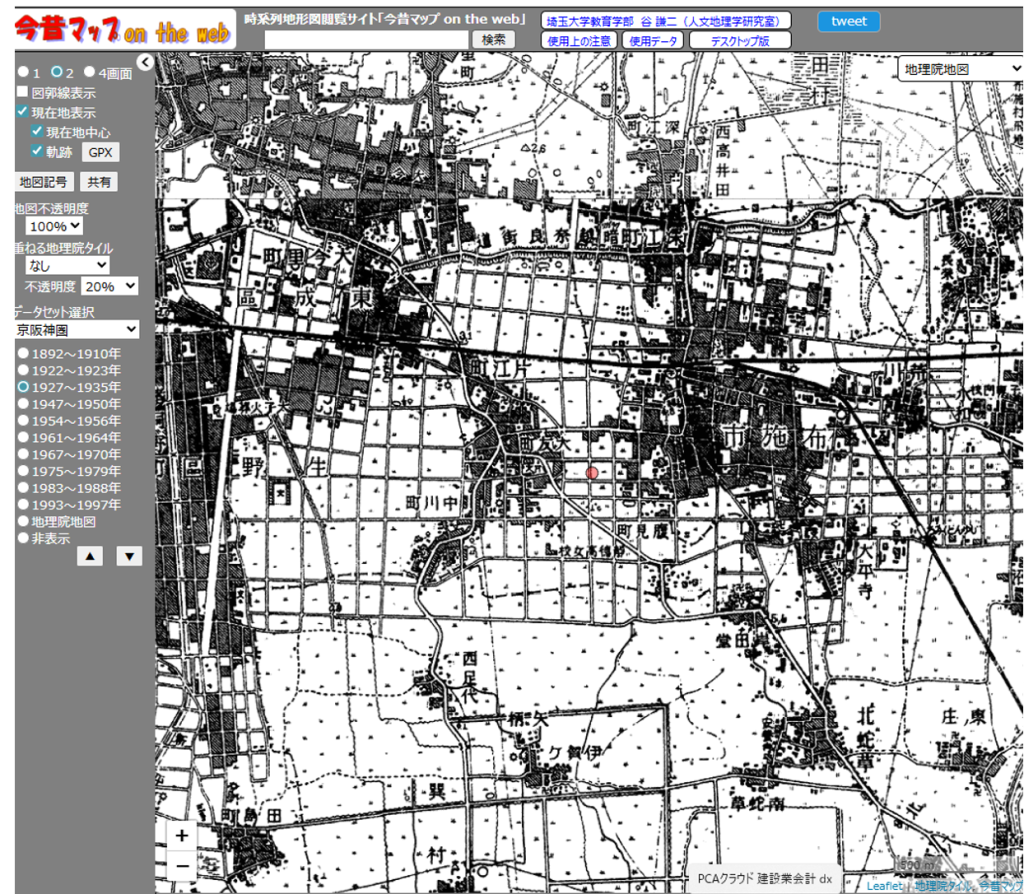This screenshot has height=894, width=1024.
Task: Open the 使用上の注意 page
Action: point(580,40)
